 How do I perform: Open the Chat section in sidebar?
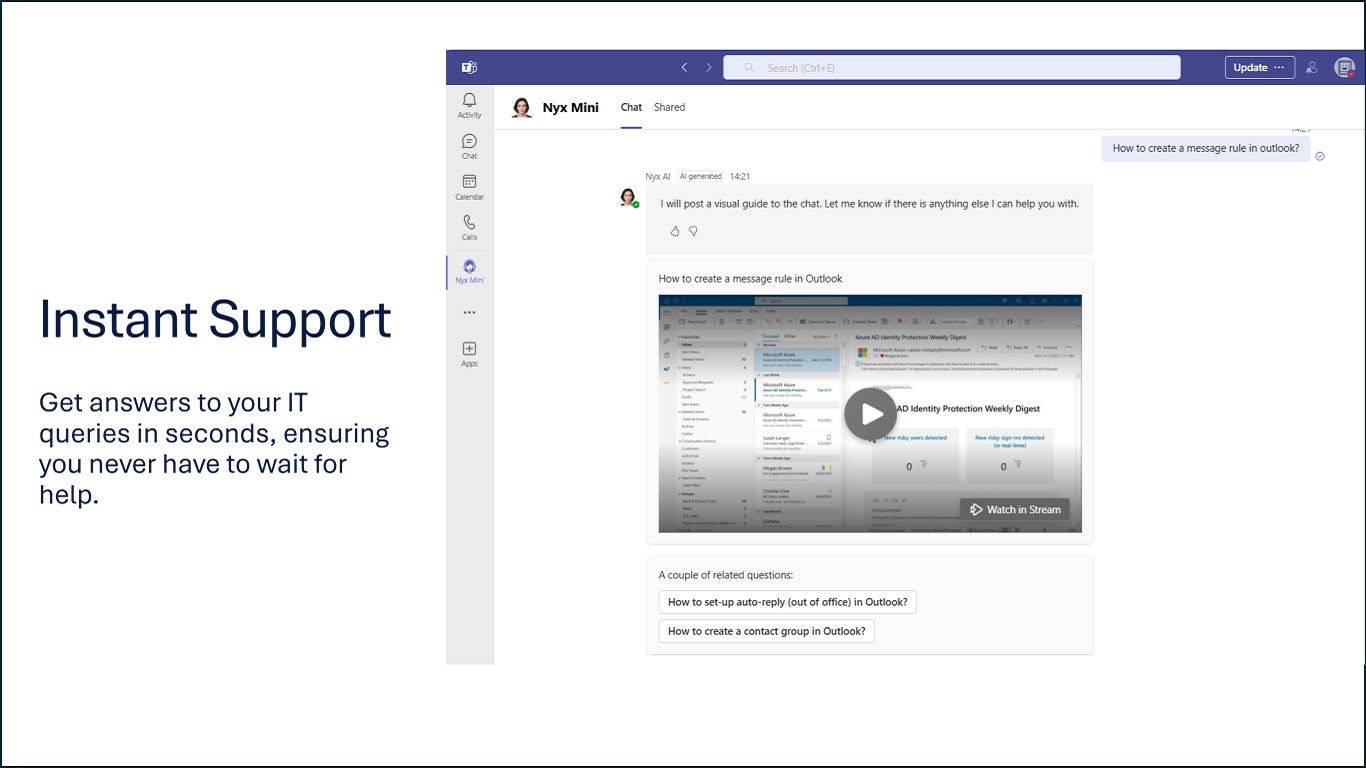(469, 146)
